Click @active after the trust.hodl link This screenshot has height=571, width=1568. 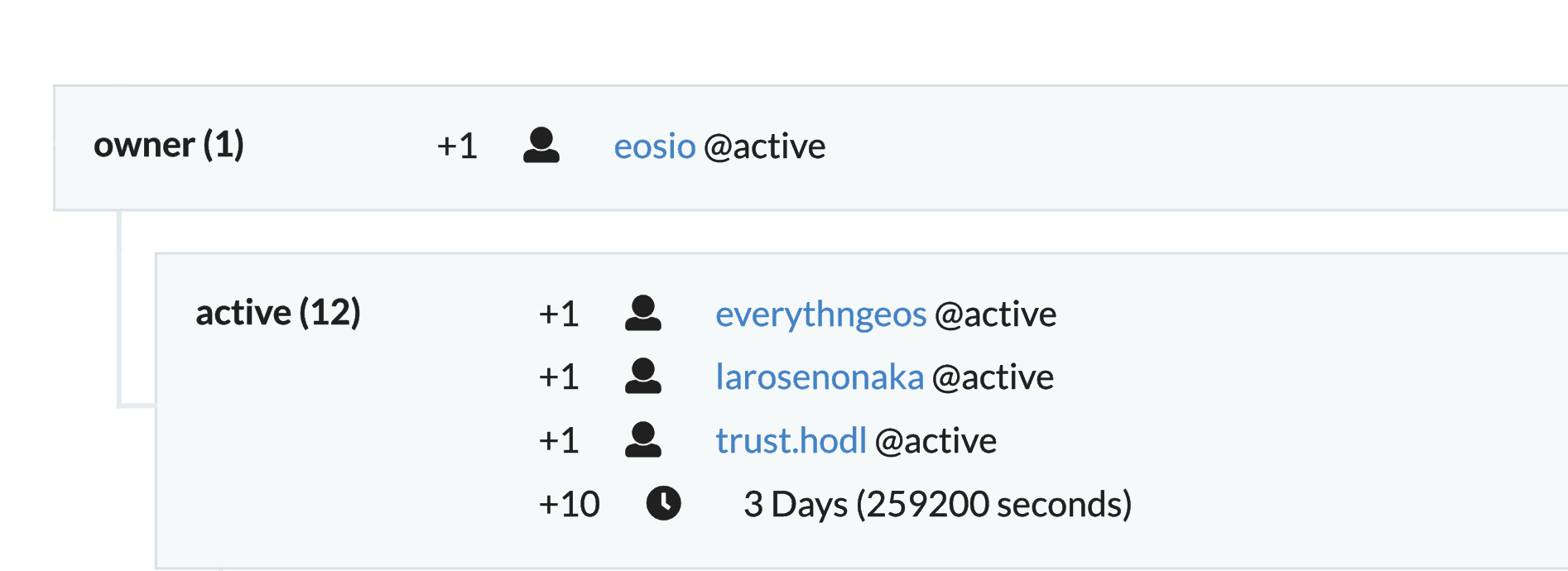click(936, 441)
